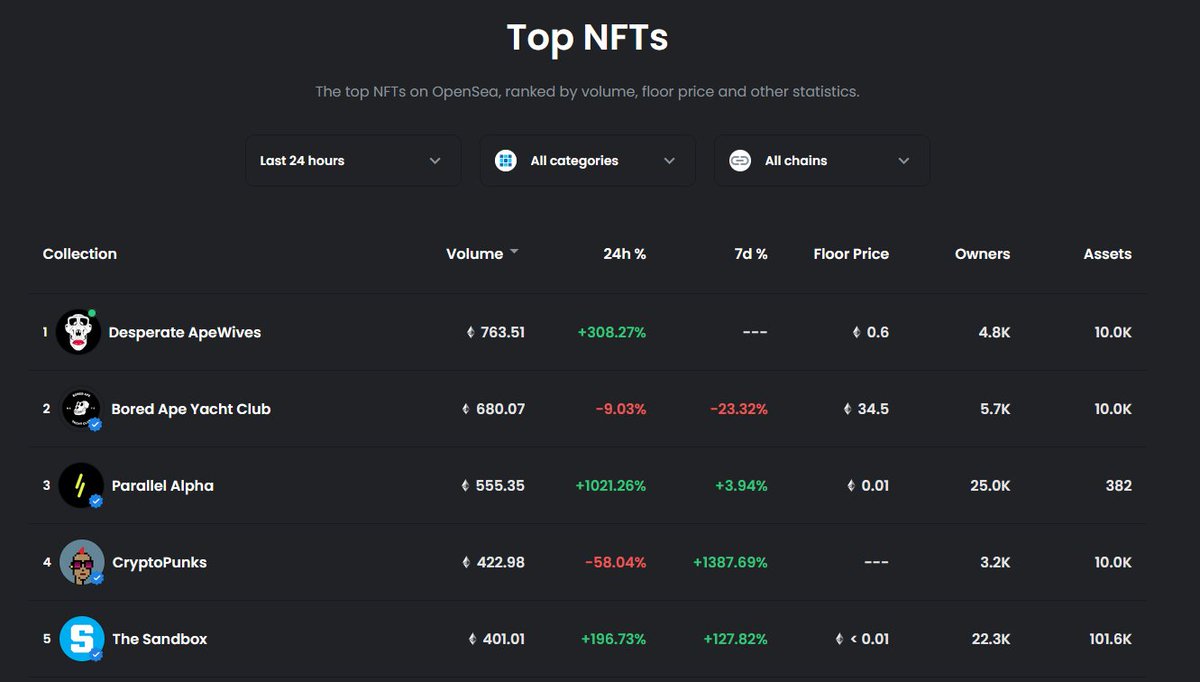Click the ETH icon beside floor price 0.6
This screenshot has width=1200, height=682.
pos(856,332)
